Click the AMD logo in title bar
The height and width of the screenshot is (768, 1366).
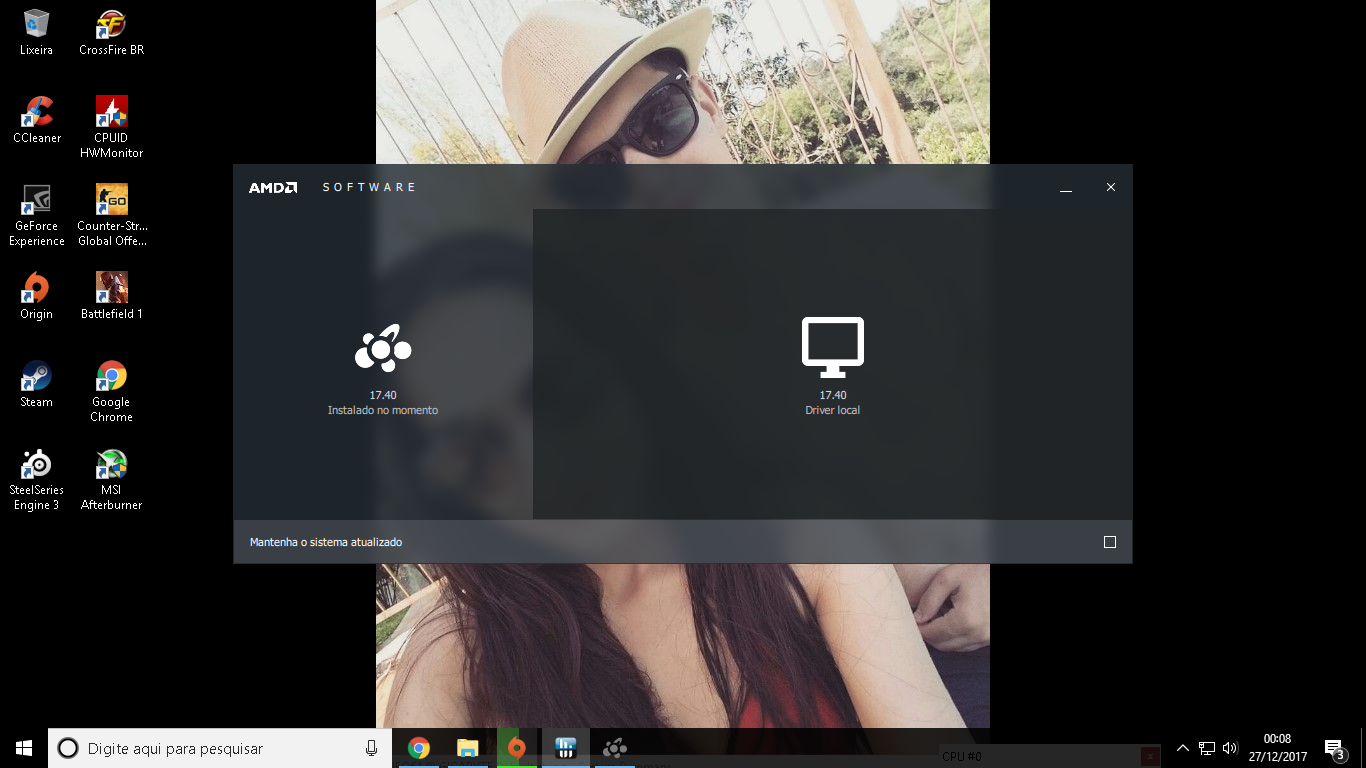273,187
